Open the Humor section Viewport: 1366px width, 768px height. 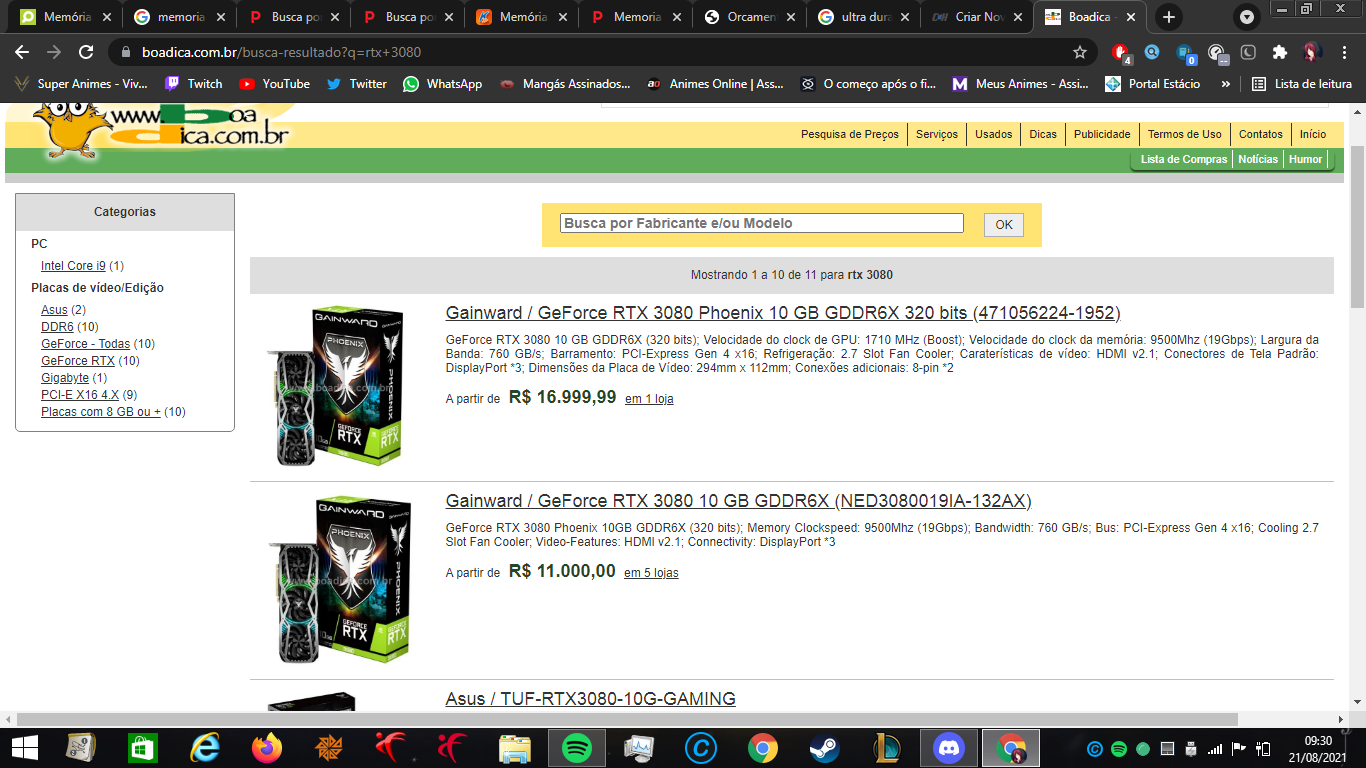click(x=1305, y=159)
